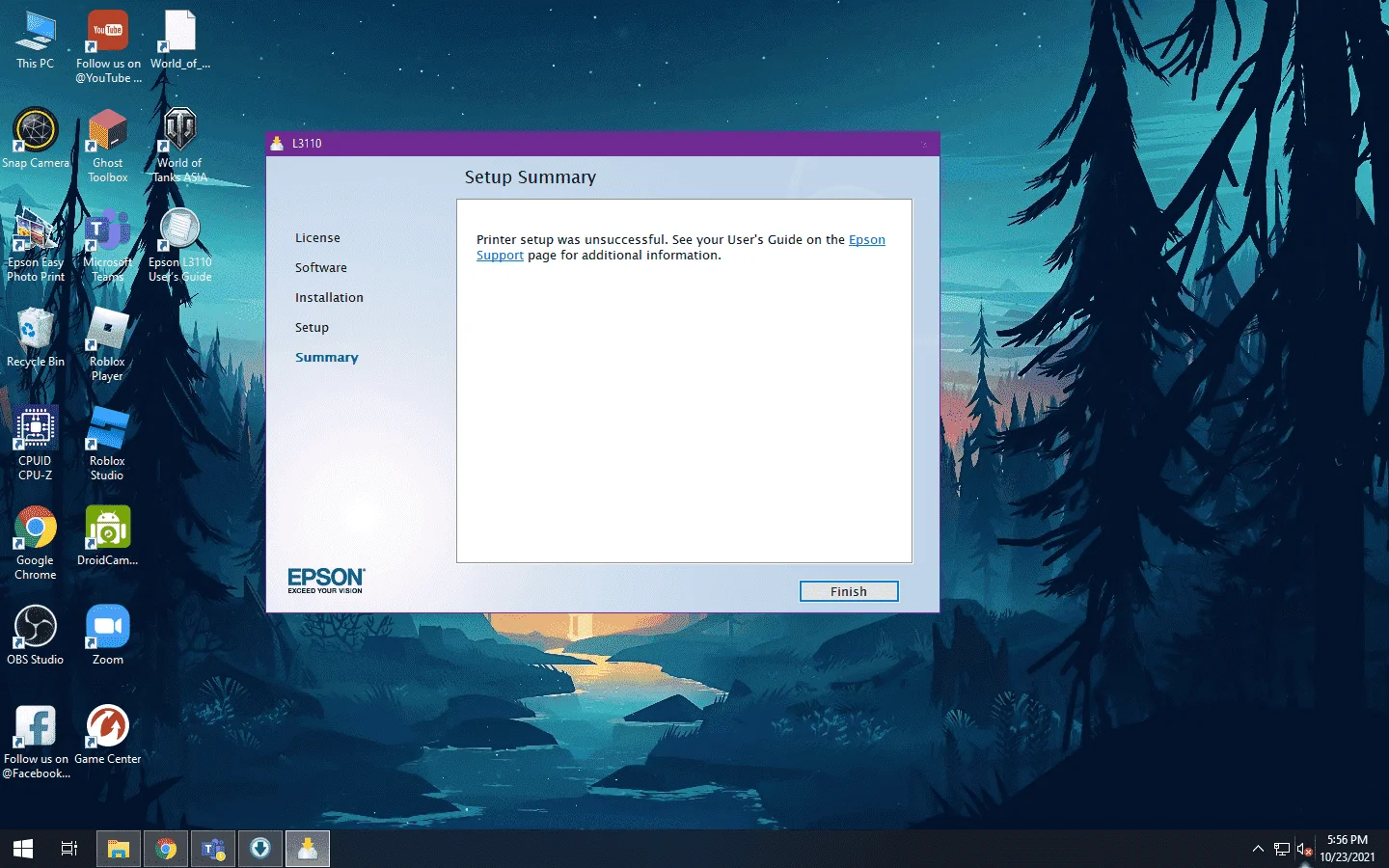The image size is (1389, 868).
Task: Select the Software step
Action: [321, 267]
